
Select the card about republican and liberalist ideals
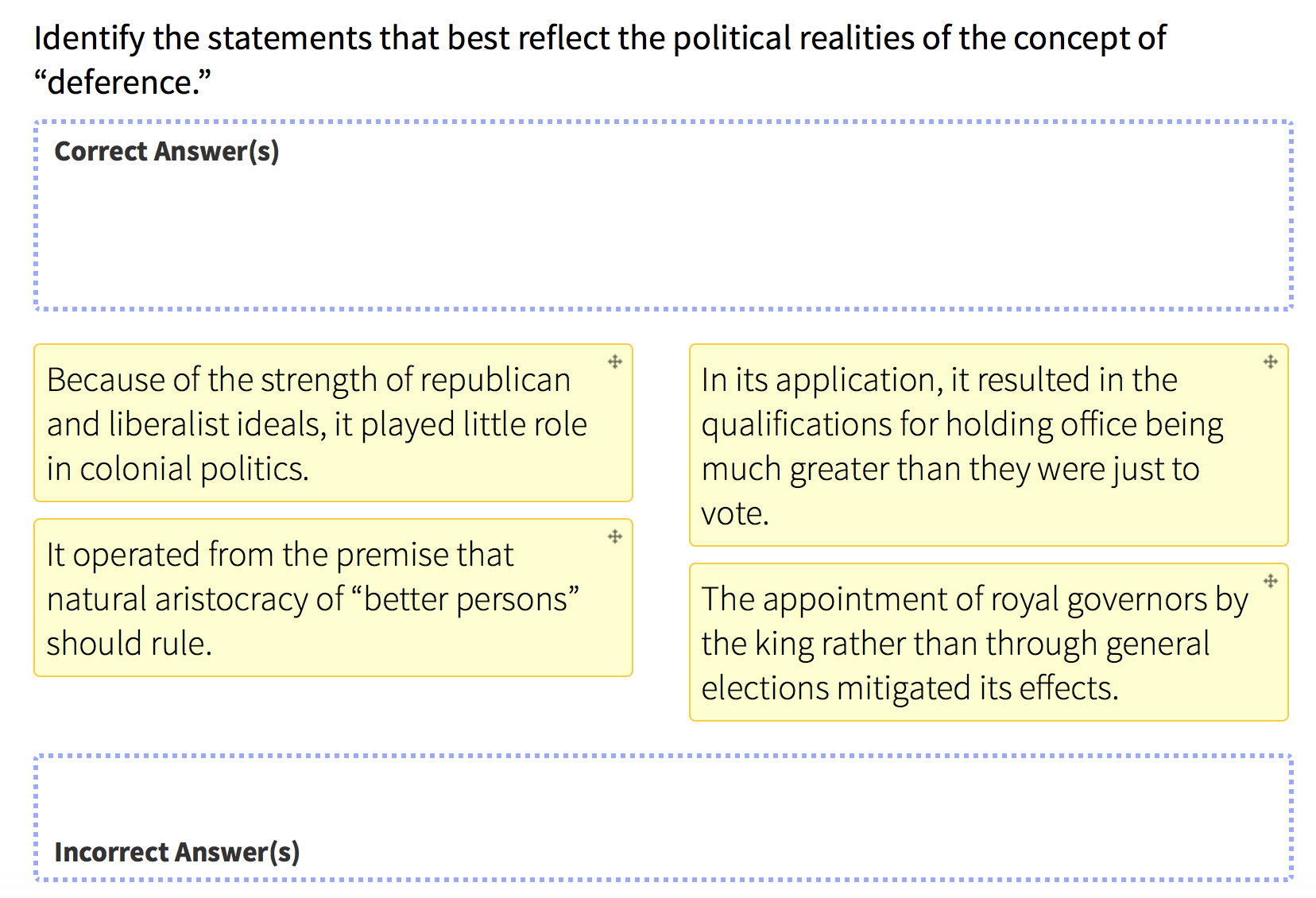[333, 423]
